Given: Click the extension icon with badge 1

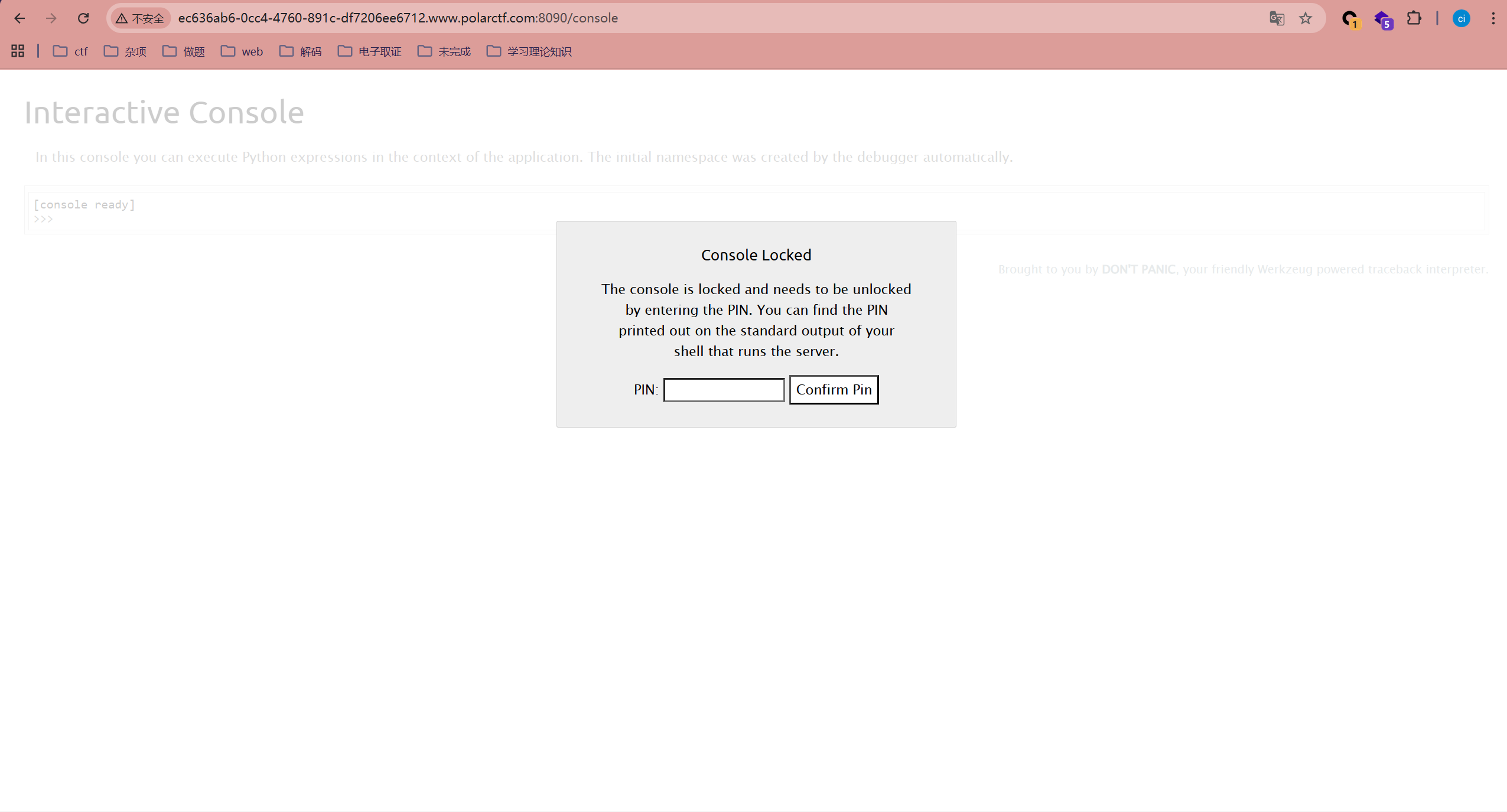Looking at the screenshot, I should point(1350,19).
